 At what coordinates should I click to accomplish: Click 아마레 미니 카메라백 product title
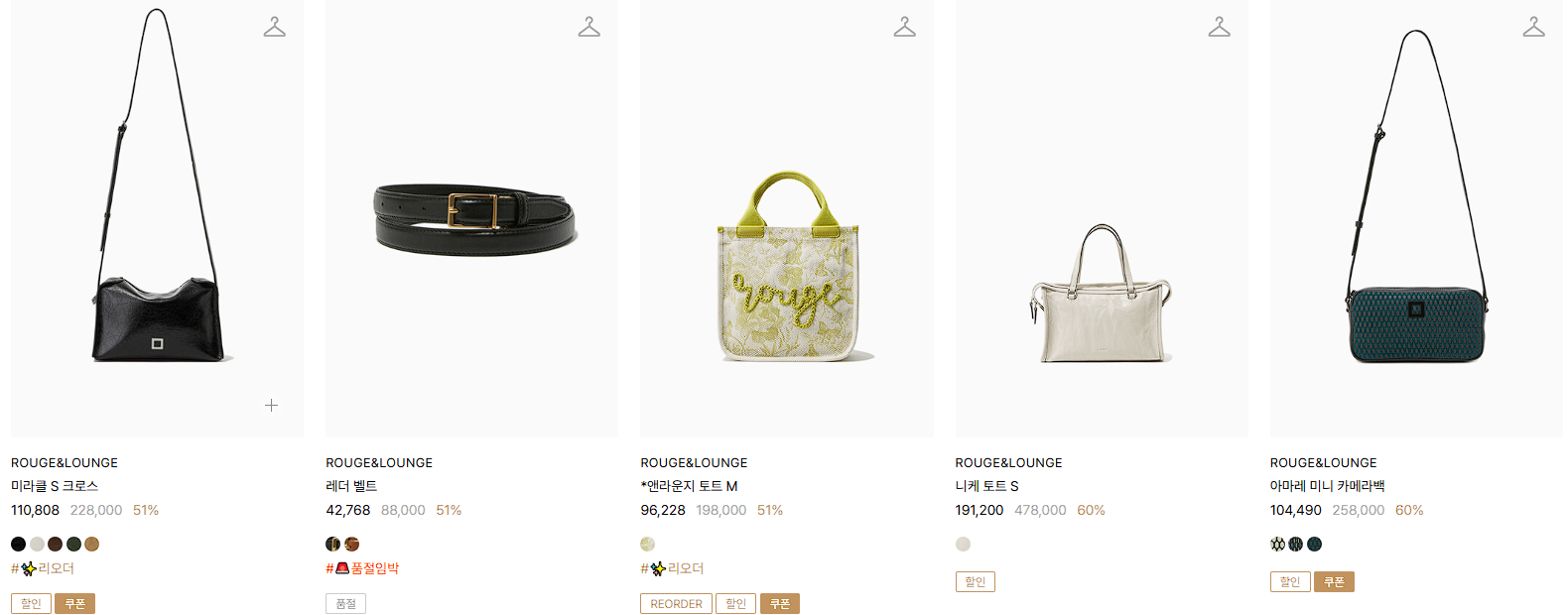[1327, 486]
